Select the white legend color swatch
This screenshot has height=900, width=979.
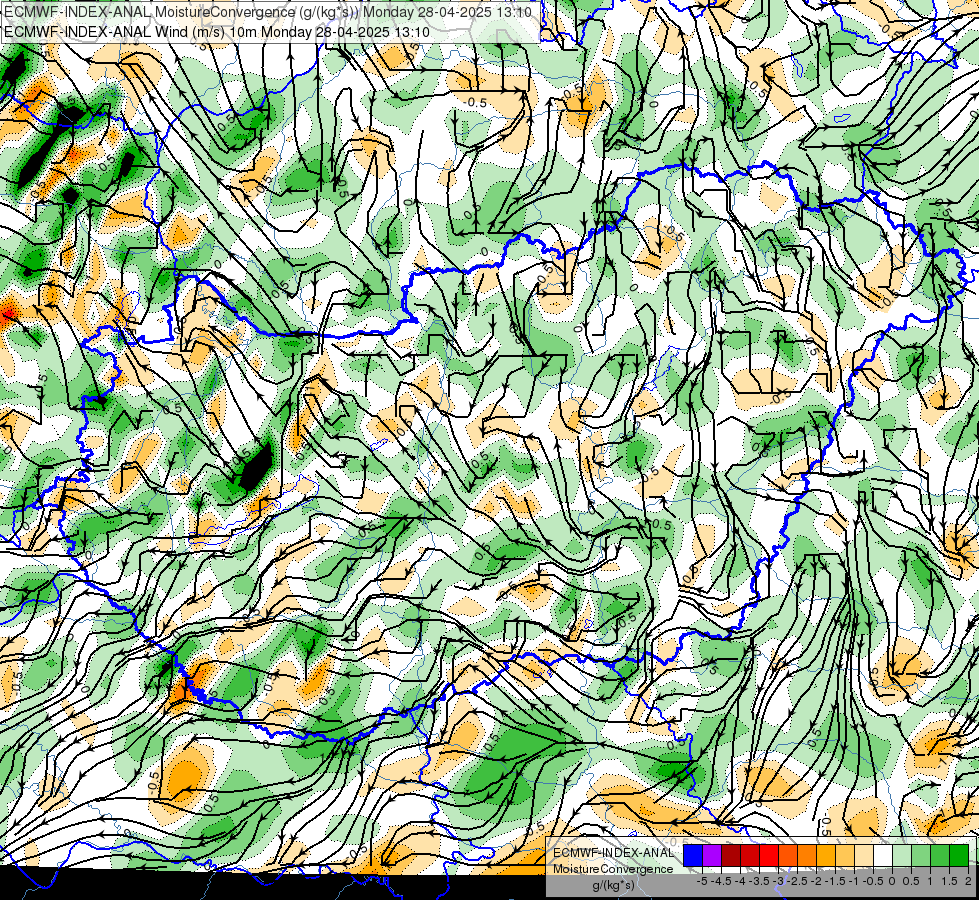tap(883, 855)
